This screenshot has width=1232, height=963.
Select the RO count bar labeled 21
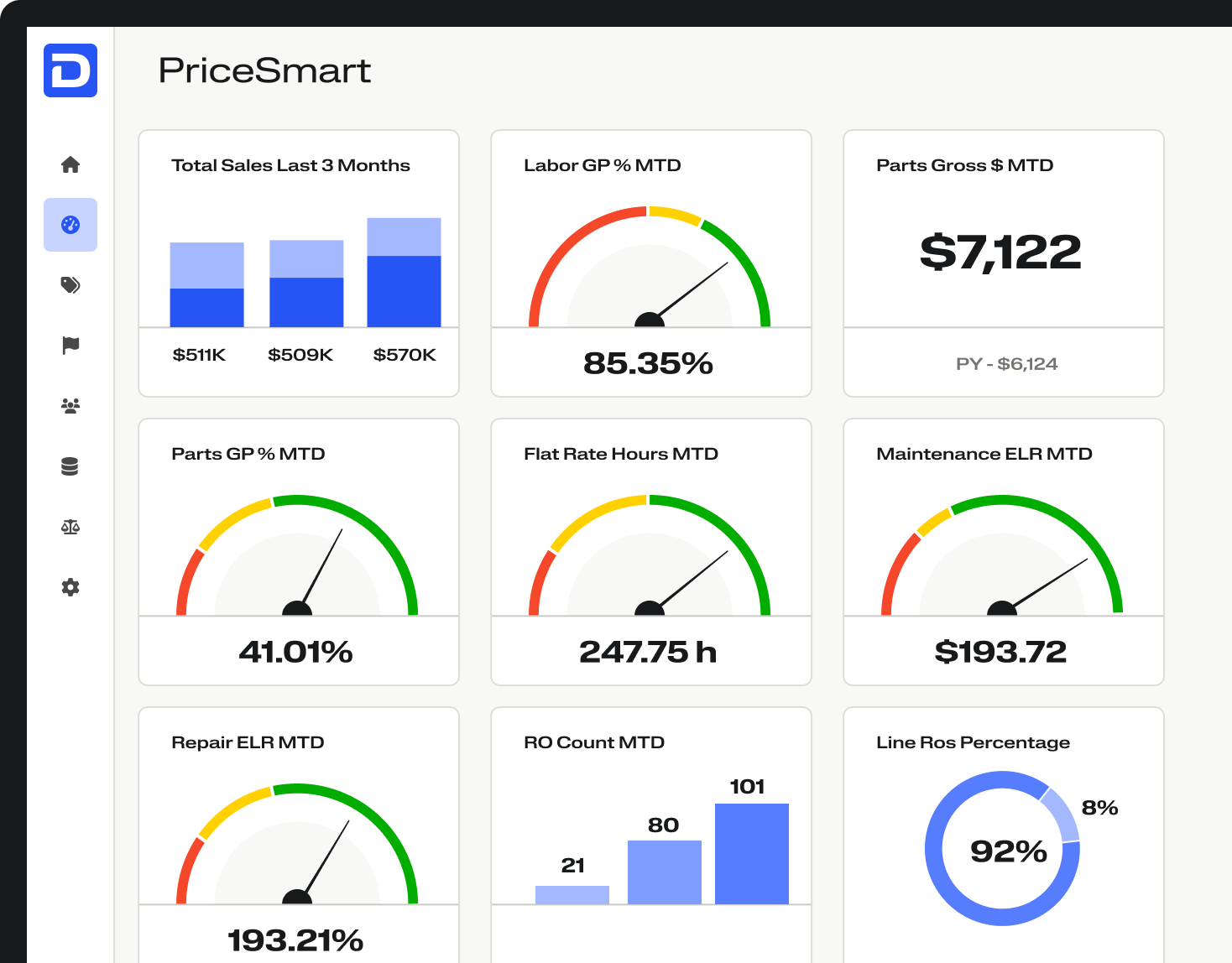572,895
